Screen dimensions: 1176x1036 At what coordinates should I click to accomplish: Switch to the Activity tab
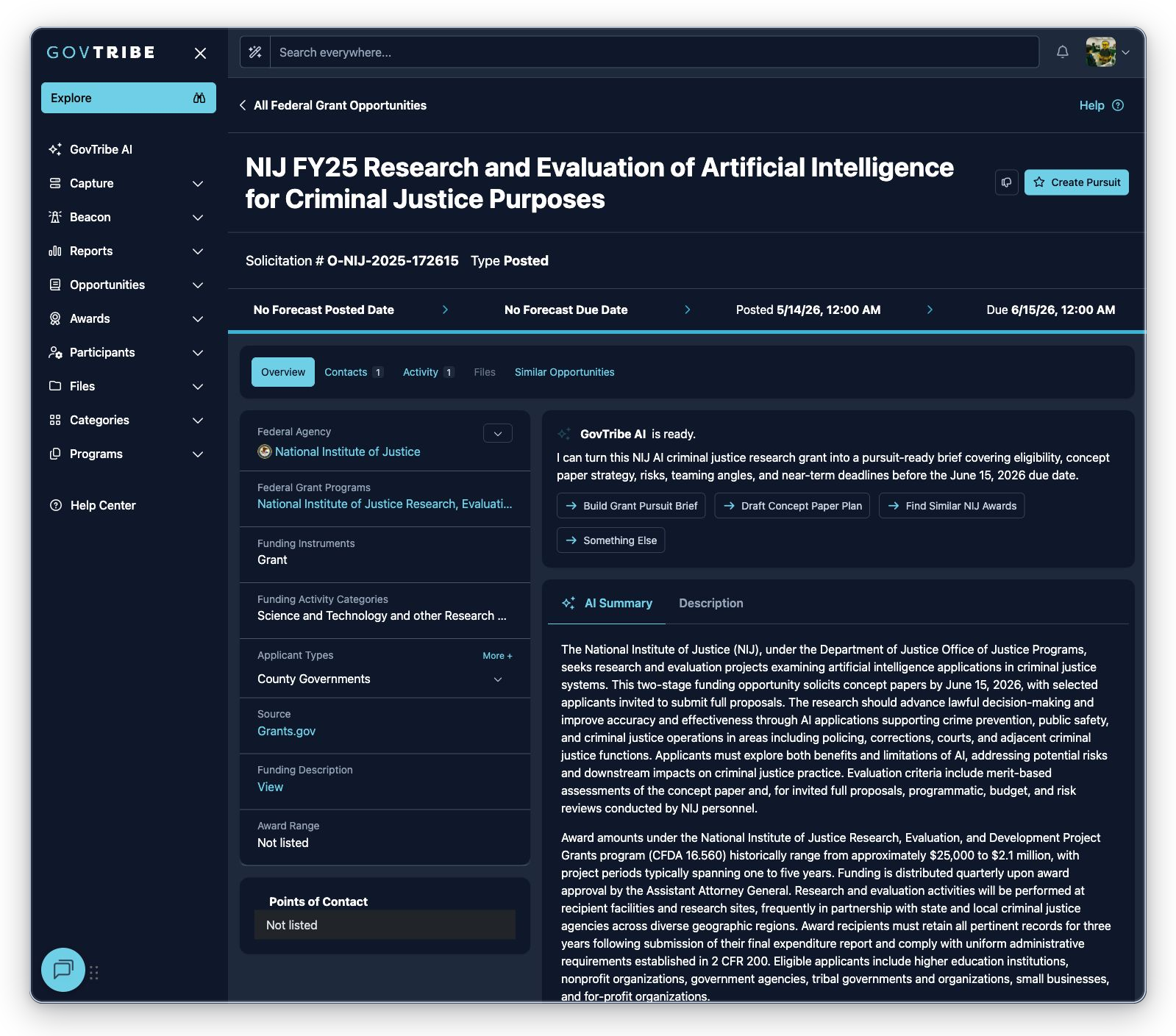[x=428, y=372]
